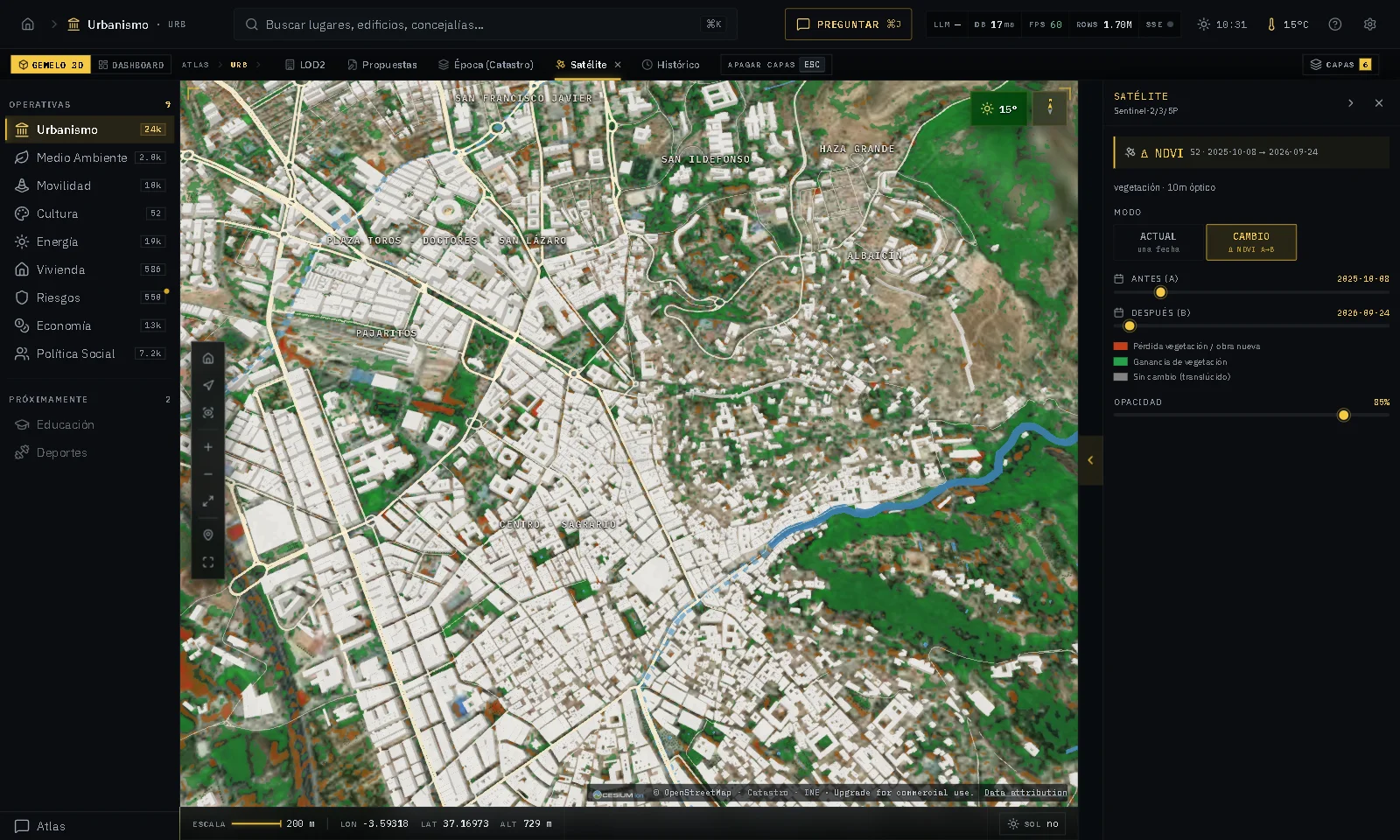Open Medio Ambiente section

pos(89,157)
